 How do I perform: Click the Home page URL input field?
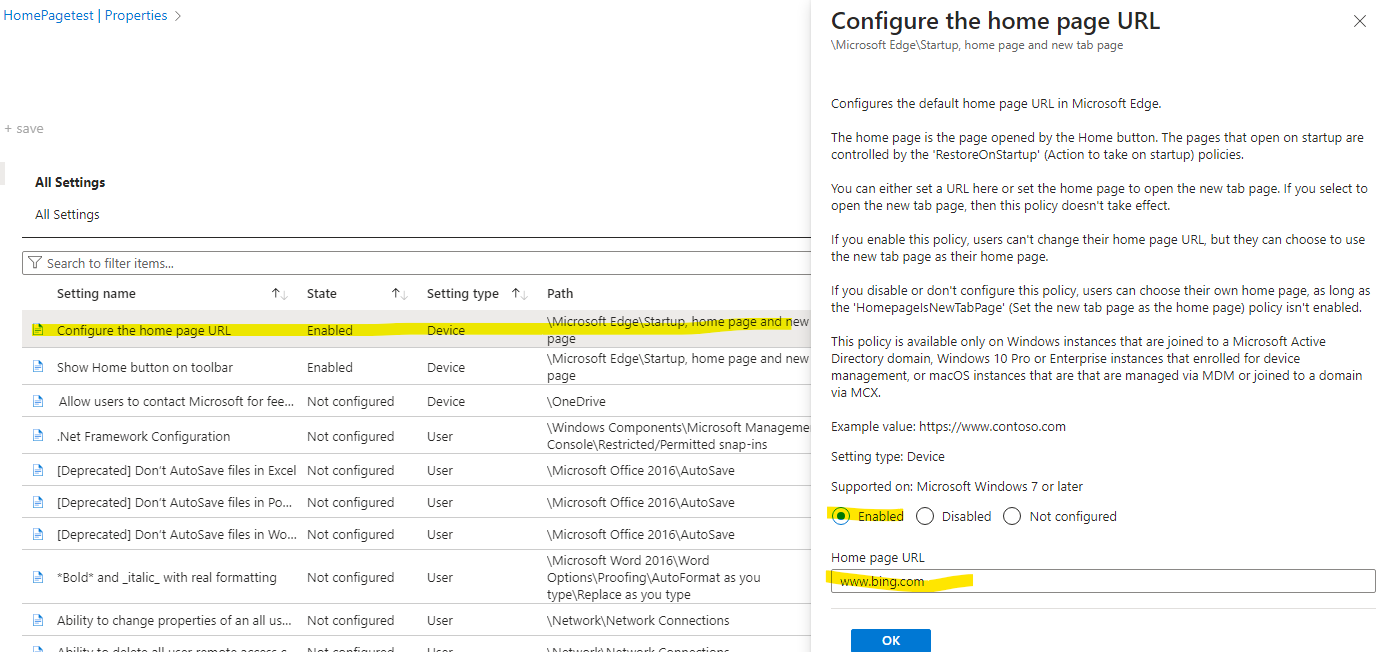pyautogui.click(x=1103, y=581)
